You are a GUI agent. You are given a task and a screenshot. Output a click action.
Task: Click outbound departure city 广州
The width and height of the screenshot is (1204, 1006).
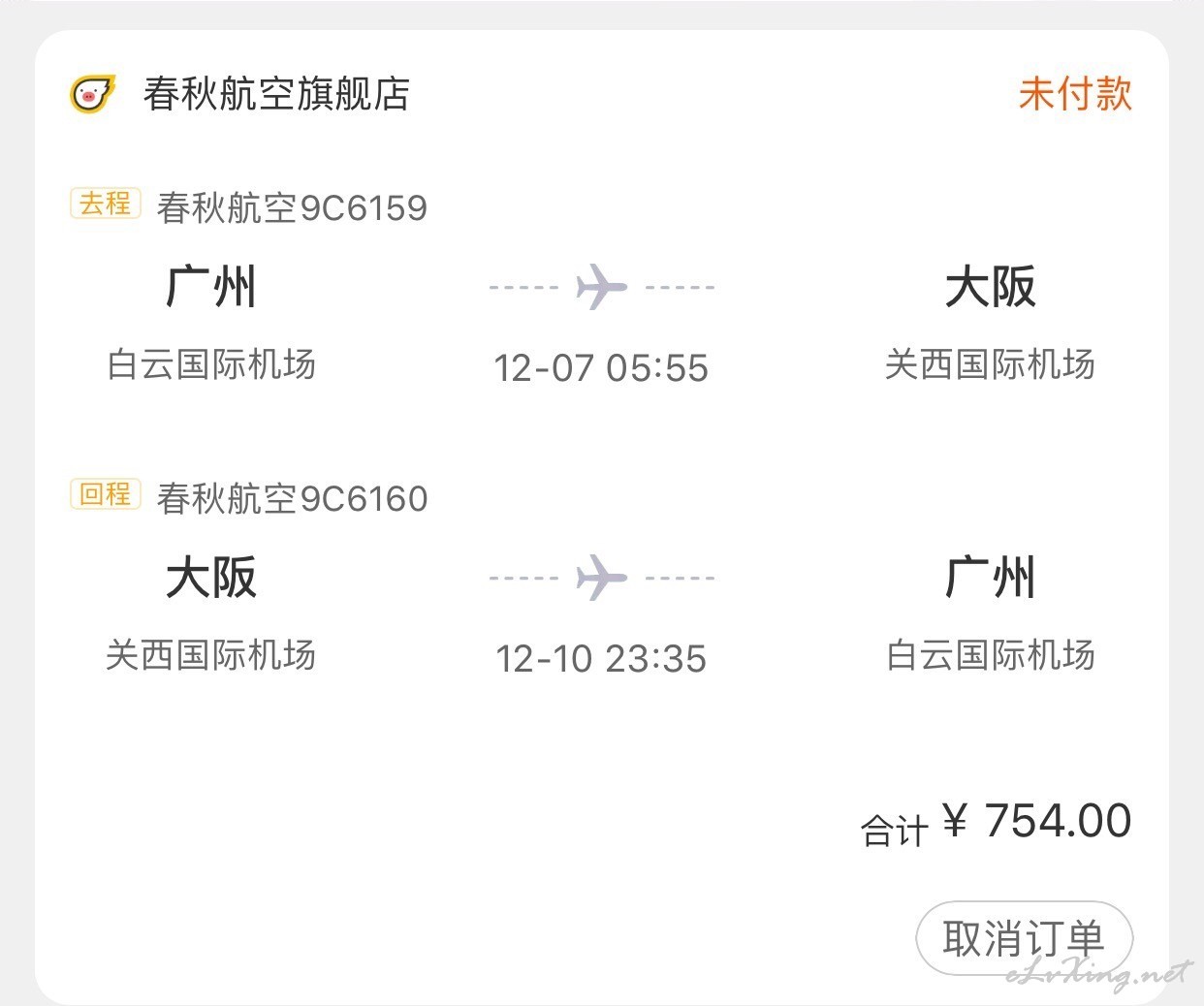[211, 287]
